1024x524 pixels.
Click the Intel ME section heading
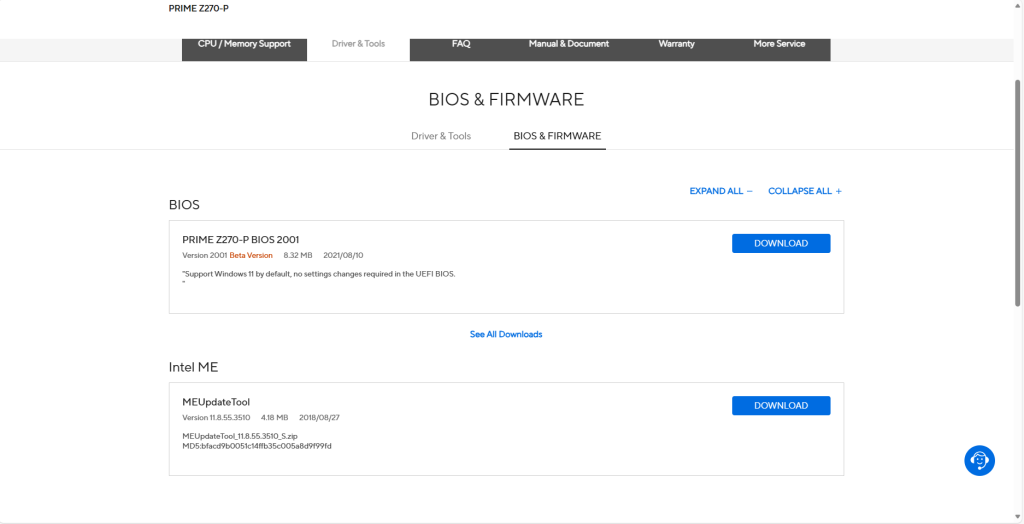coord(193,367)
